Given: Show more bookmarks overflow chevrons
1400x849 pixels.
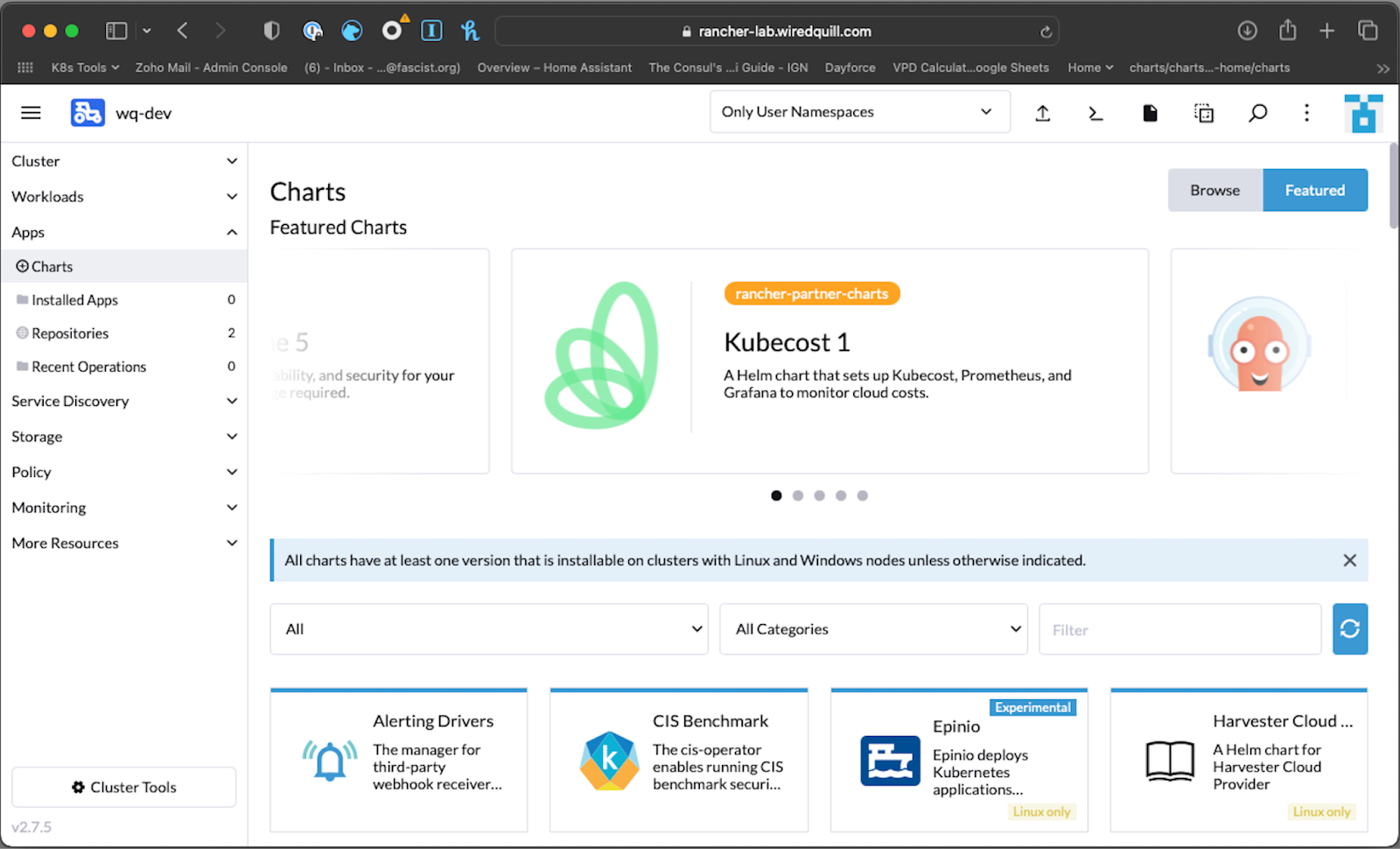Looking at the screenshot, I should pyautogui.click(x=1382, y=68).
